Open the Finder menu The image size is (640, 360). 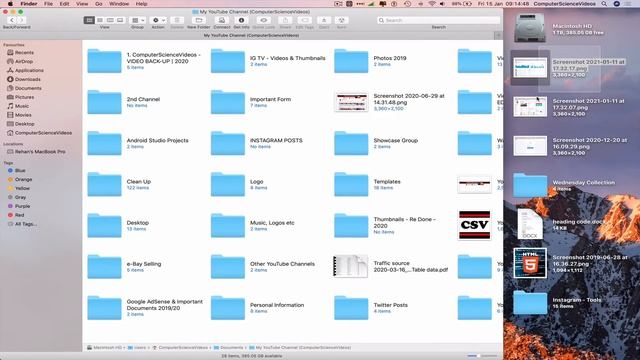pos(29,4)
